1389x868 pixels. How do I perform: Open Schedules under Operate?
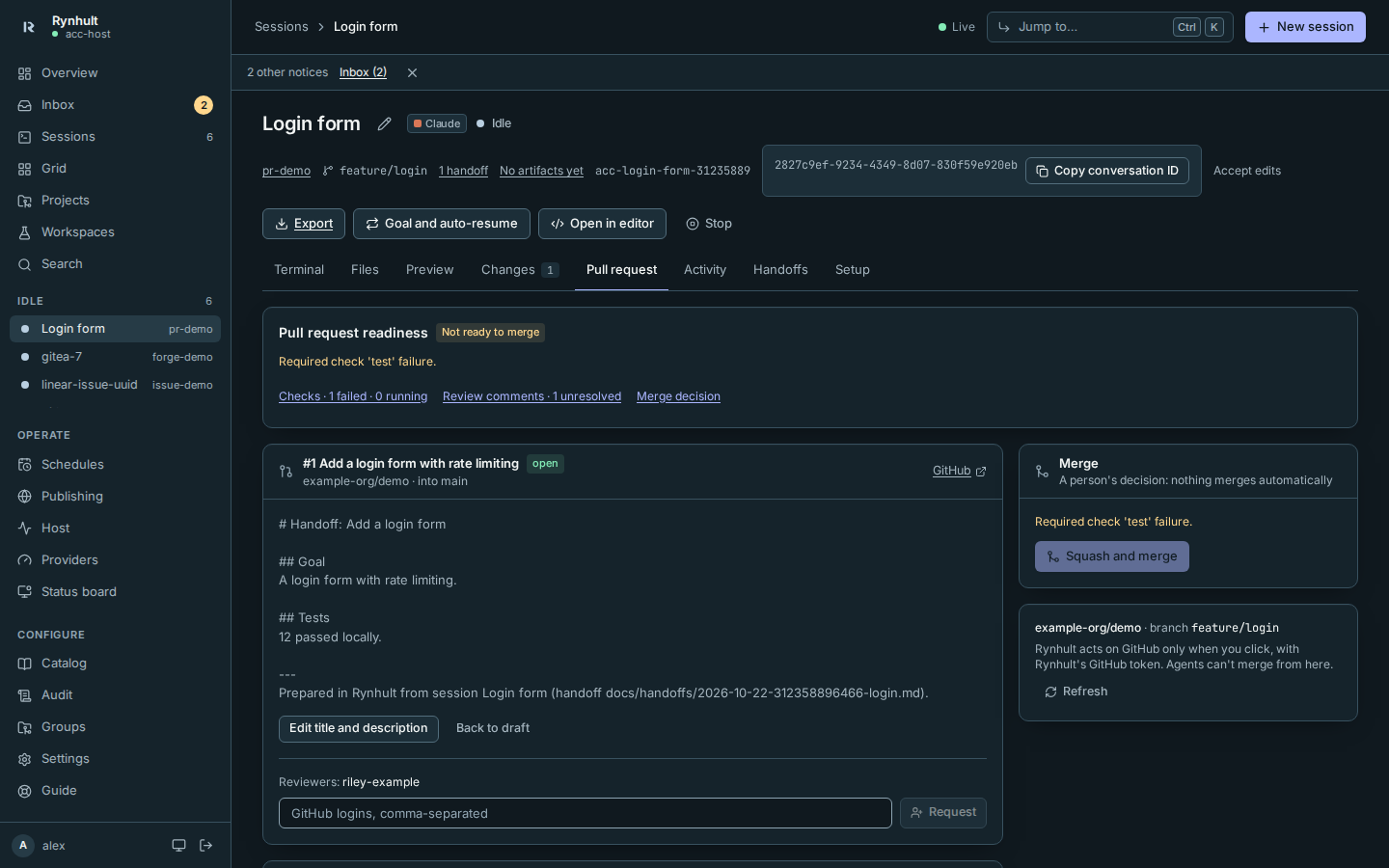point(116,465)
